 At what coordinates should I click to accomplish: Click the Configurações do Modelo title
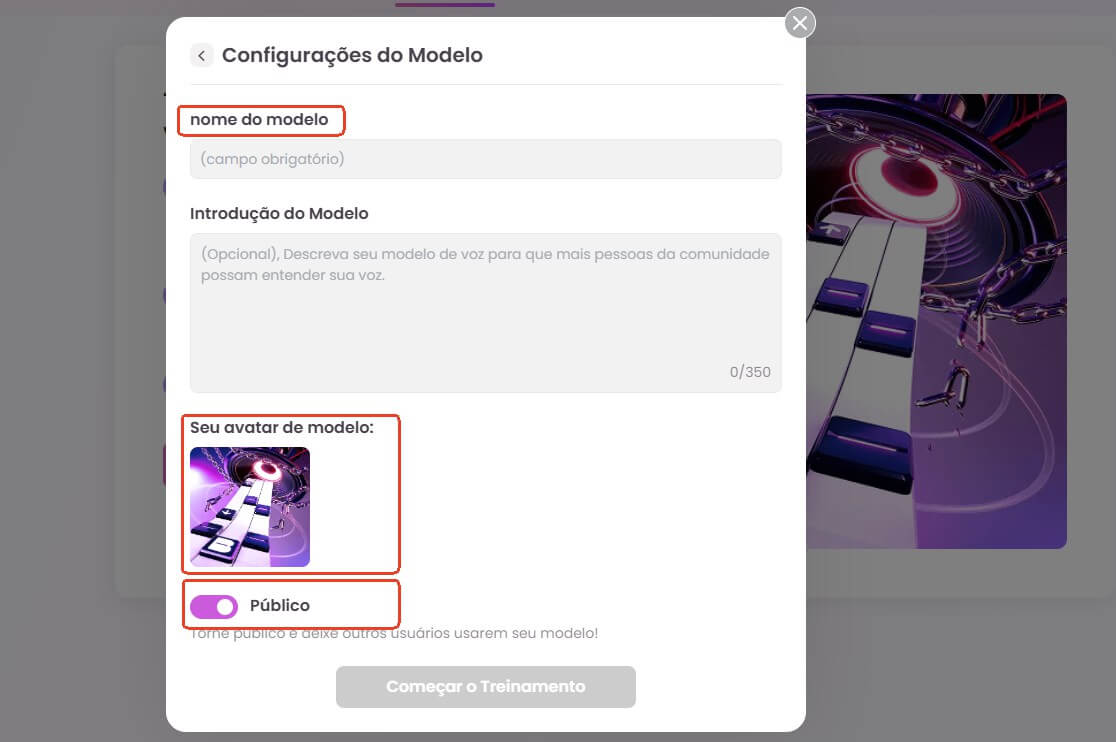tap(352, 55)
